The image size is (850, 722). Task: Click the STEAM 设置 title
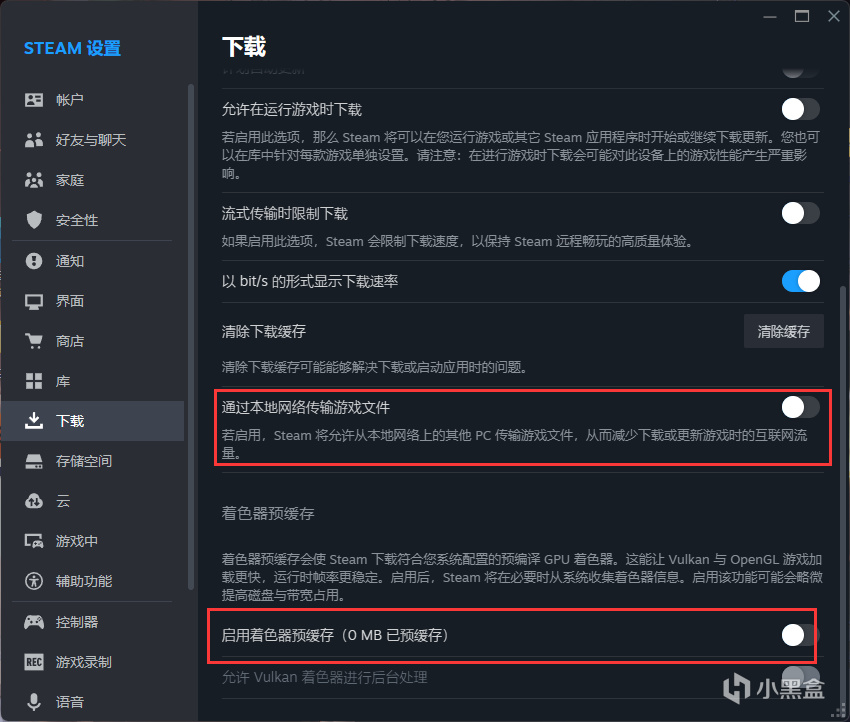72,48
